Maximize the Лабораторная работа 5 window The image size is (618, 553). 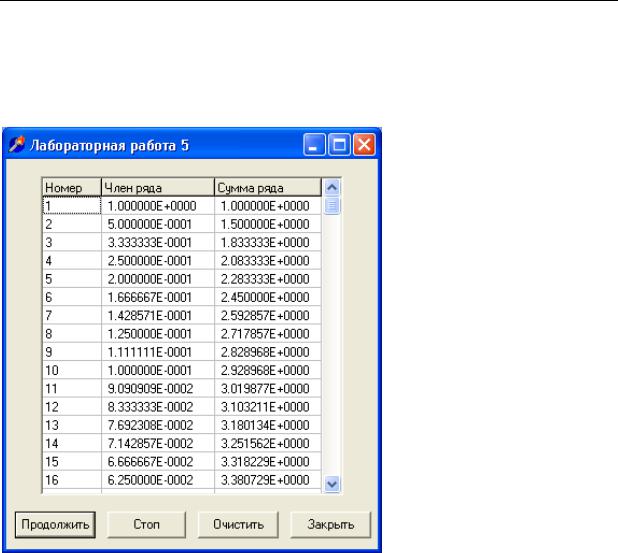tap(339, 144)
